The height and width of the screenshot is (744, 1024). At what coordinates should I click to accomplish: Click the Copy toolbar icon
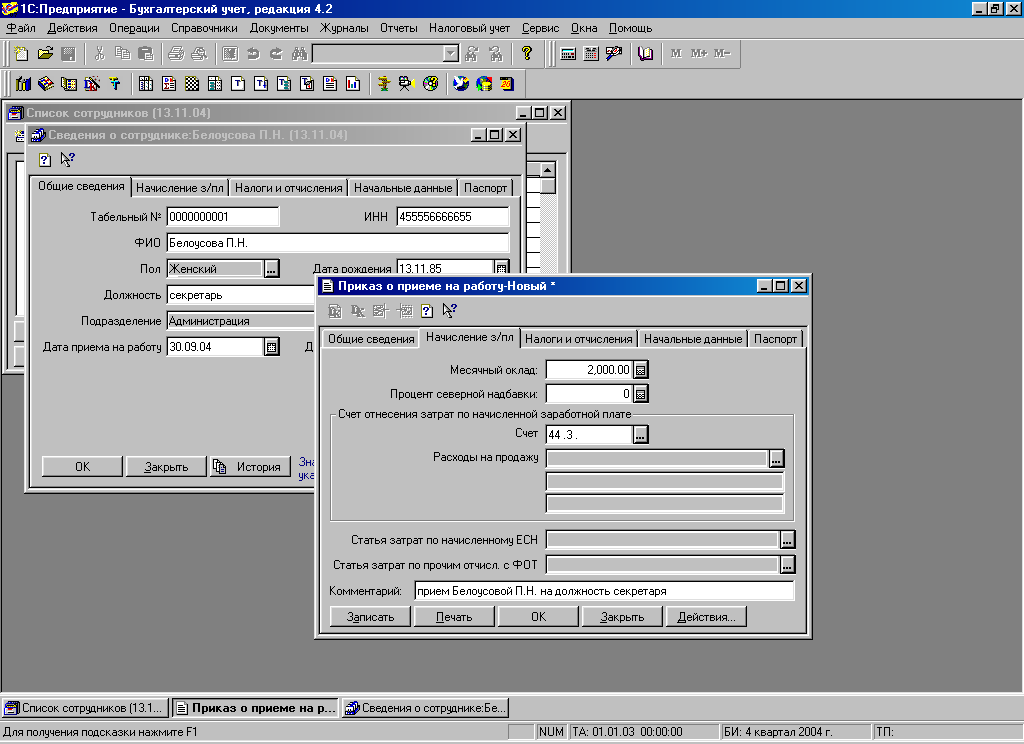click(123, 54)
